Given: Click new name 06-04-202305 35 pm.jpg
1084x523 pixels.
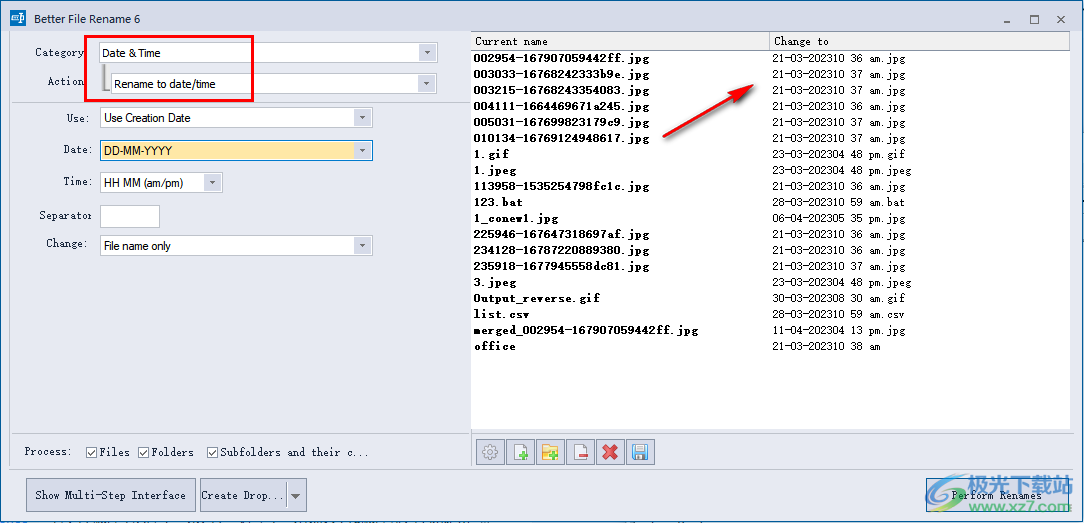Looking at the screenshot, I should pos(839,219).
